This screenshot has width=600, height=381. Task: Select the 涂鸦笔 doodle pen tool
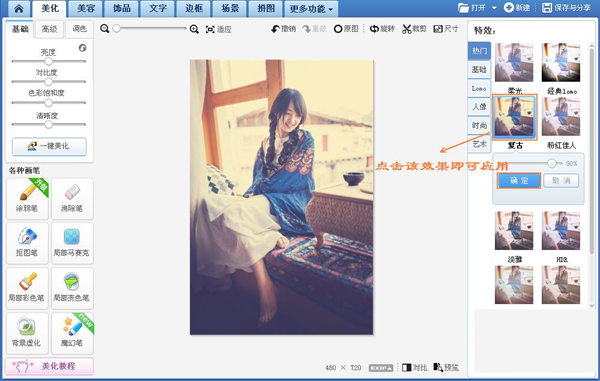coord(27,198)
